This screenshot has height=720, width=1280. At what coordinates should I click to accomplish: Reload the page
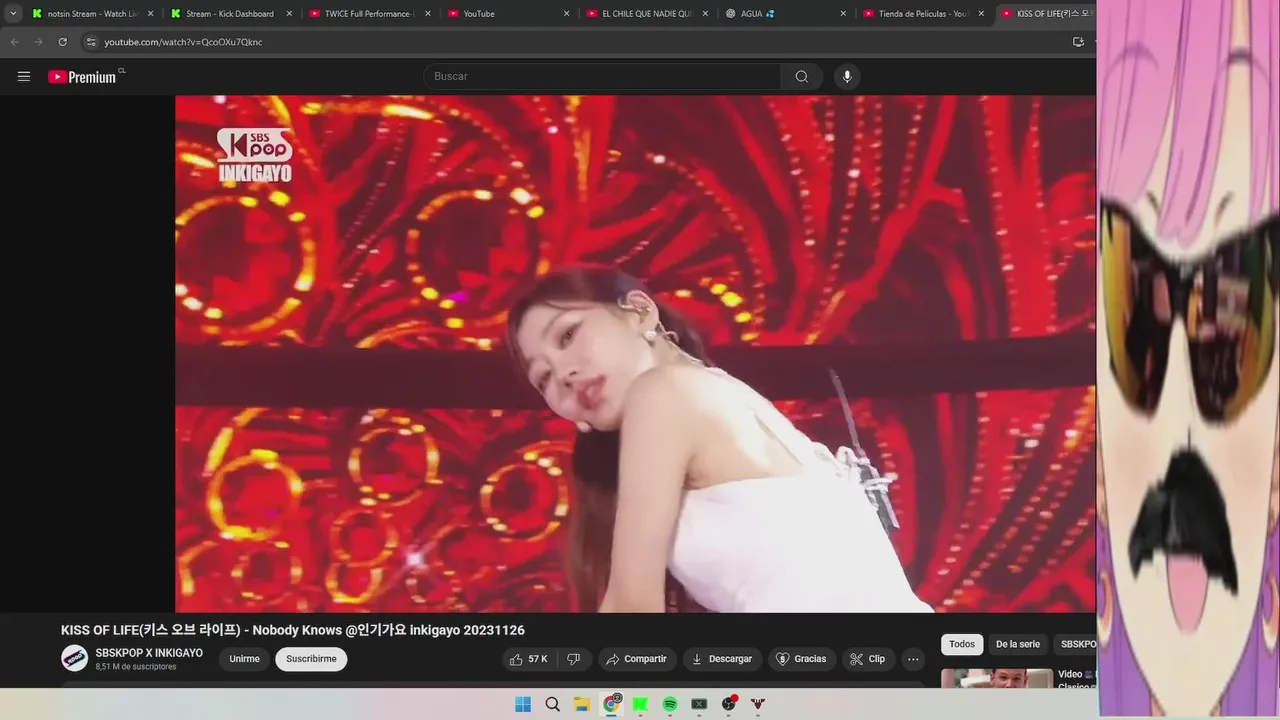(62, 42)
